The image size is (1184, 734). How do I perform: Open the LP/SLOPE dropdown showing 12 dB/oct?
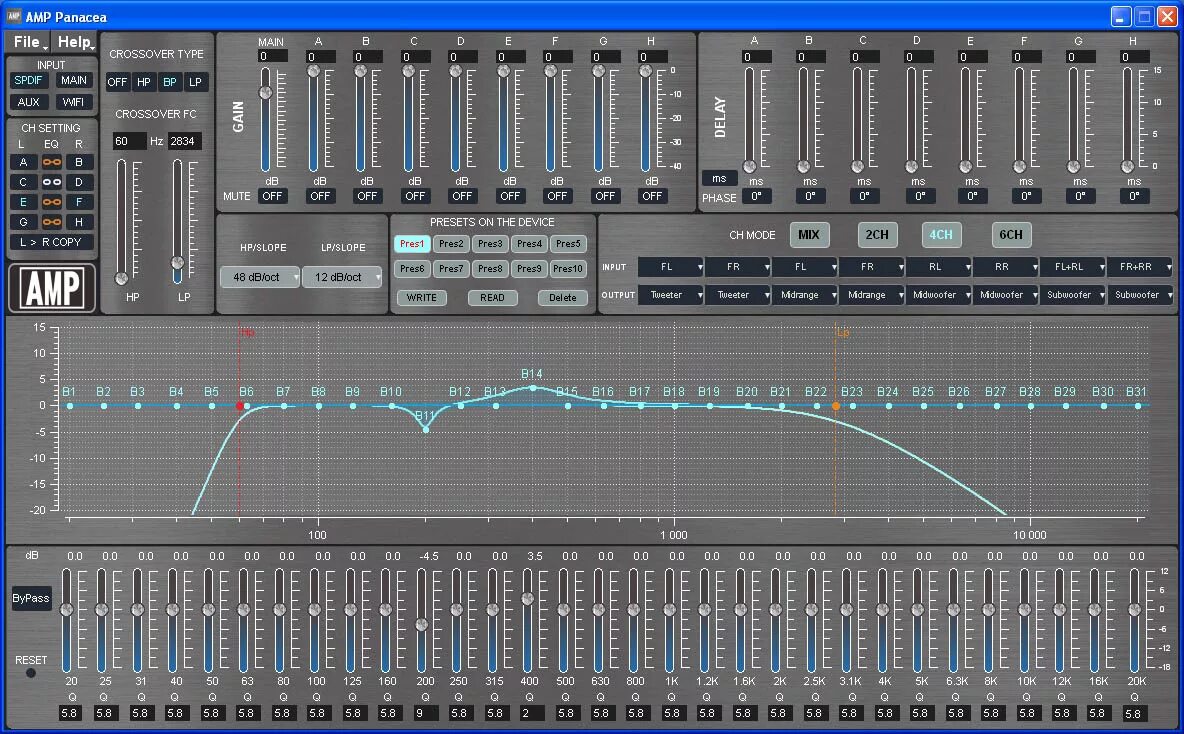(x=342, y=277)
